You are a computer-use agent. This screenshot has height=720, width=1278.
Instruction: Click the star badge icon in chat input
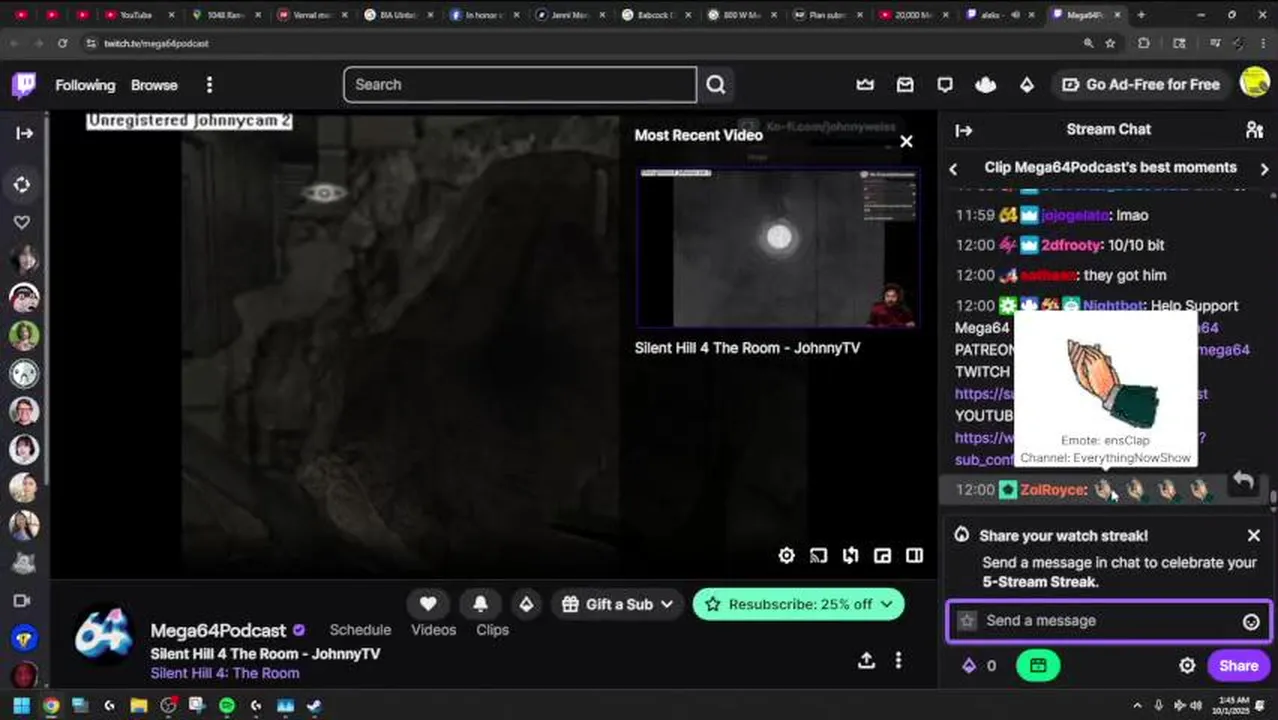[x=967, y=621]
